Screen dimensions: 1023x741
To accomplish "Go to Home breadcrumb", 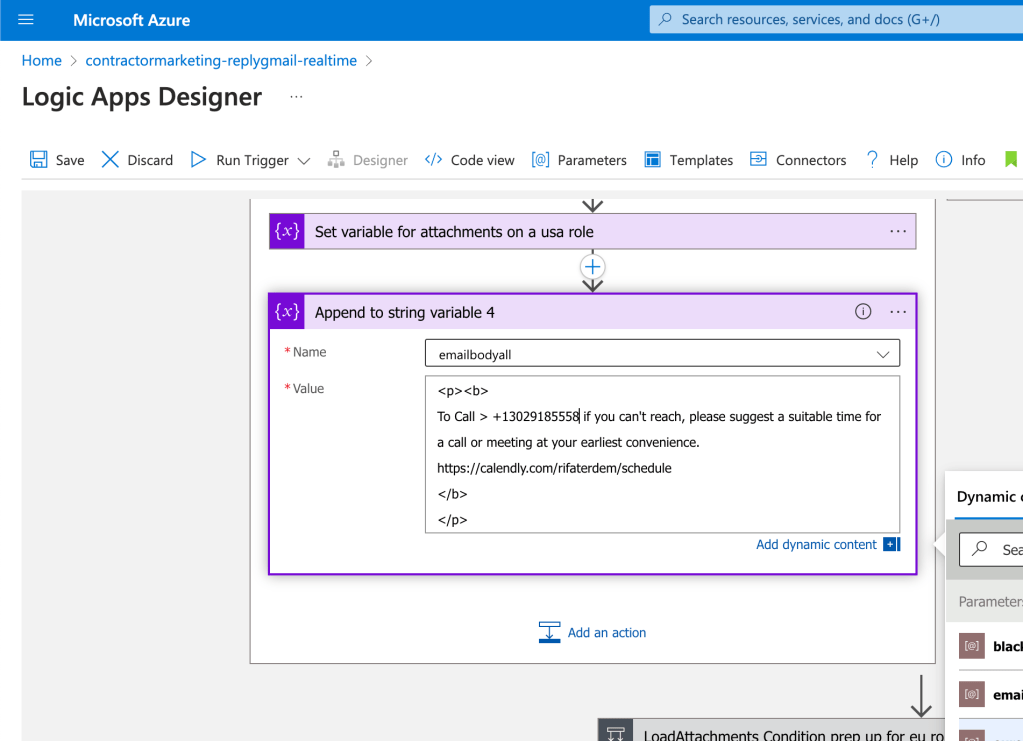I will 42,61.
